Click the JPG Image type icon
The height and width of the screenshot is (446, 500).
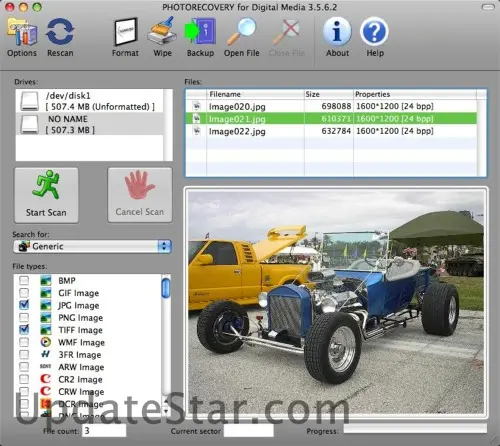[x=46, y=305]
